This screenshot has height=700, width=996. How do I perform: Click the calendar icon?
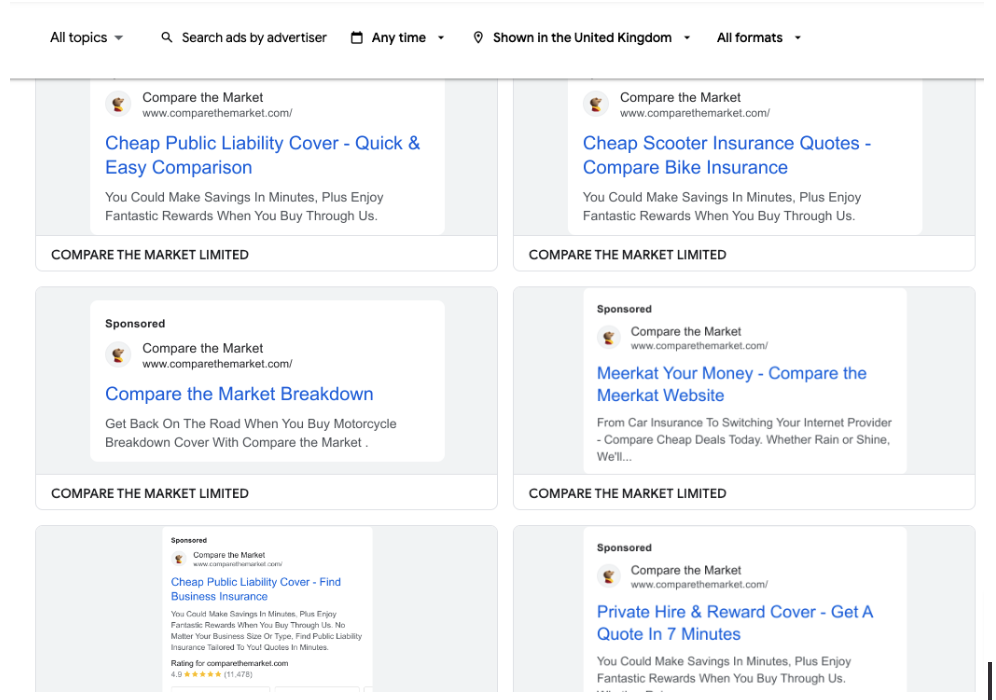(357, 37)
